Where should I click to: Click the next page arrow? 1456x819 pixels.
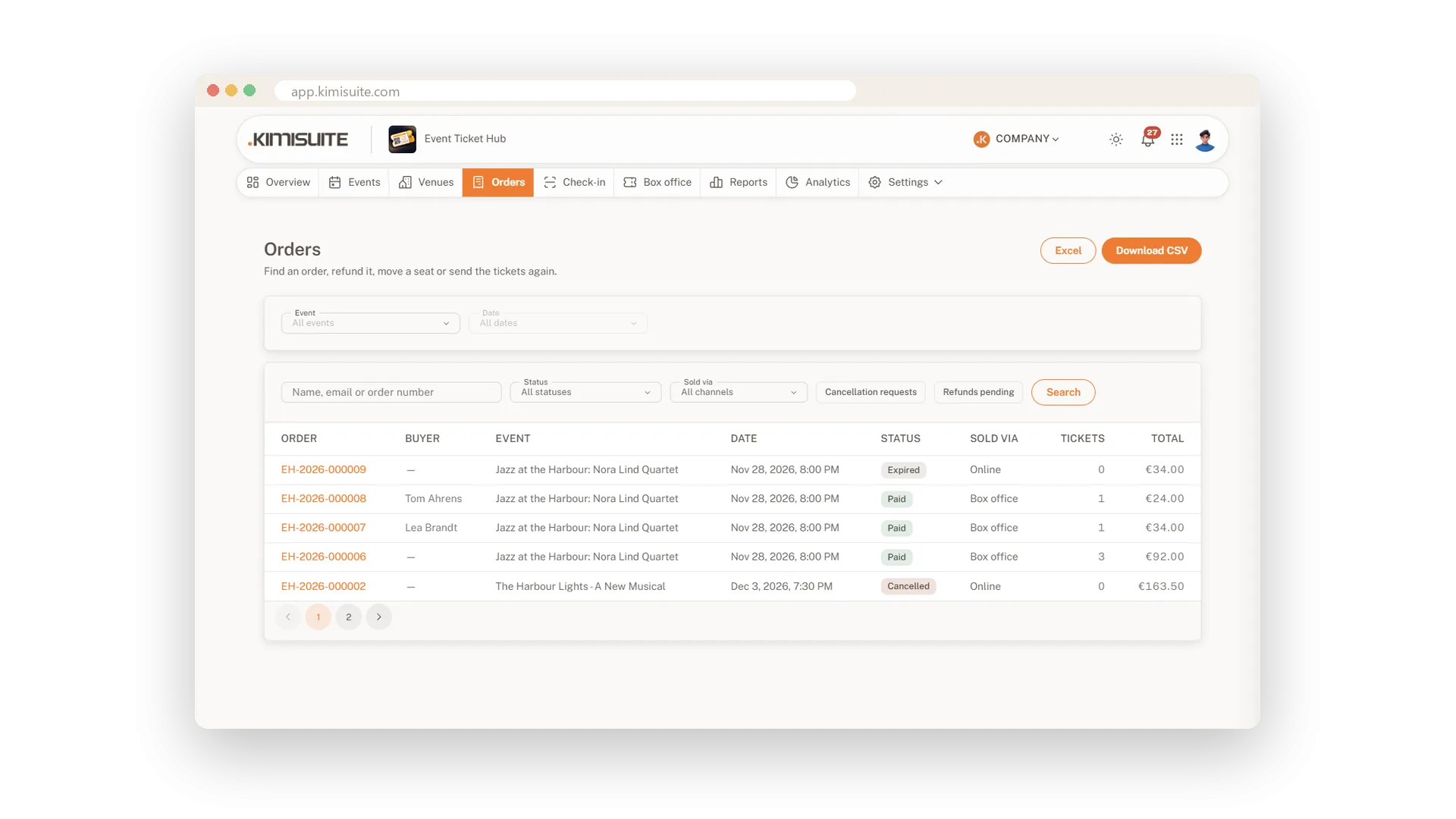click(x=379, y=617)
